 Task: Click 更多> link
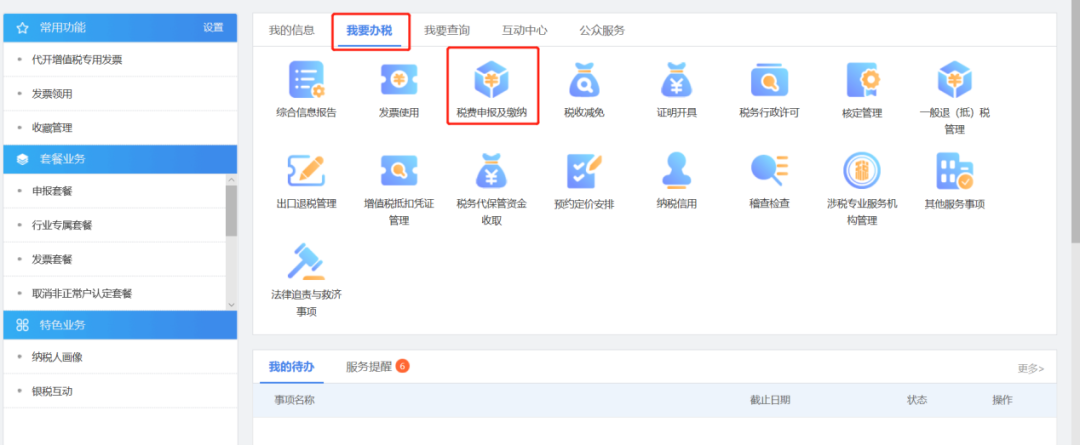pos(1030,369)
